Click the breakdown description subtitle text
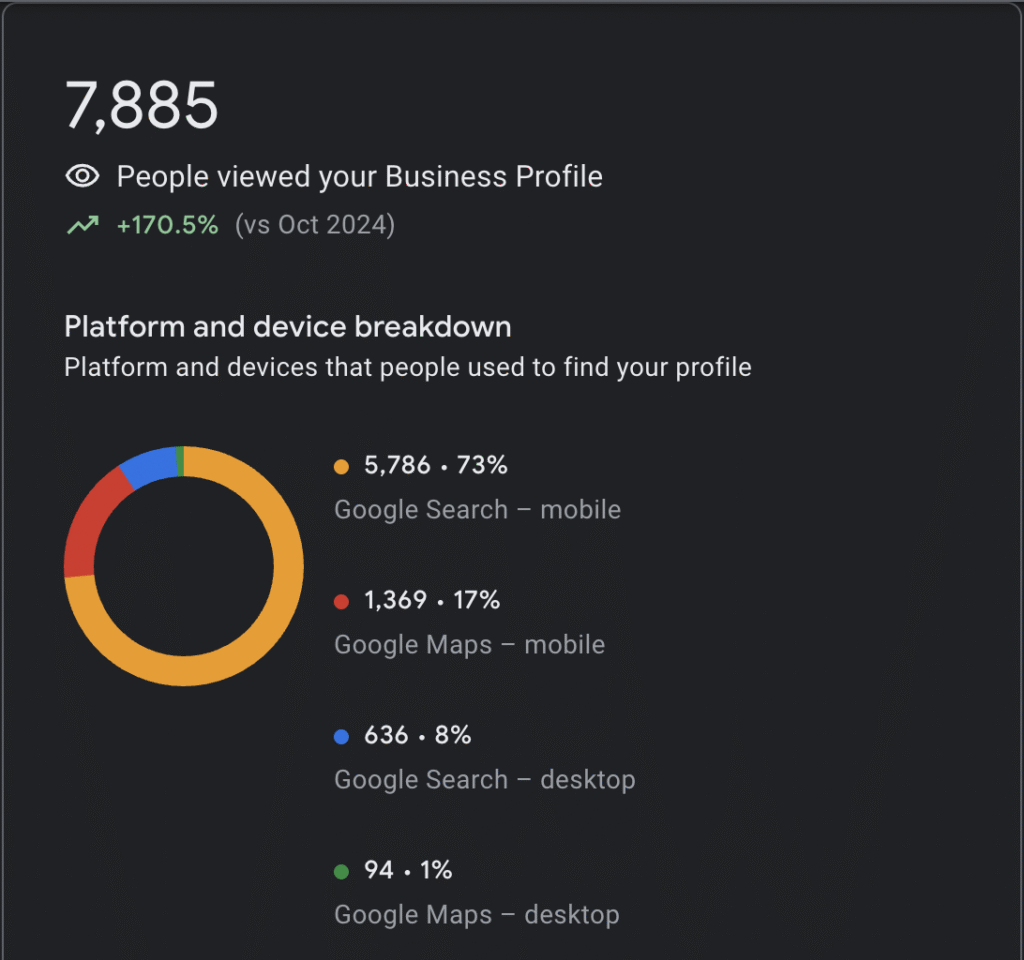This screenshot has height=960, width=1024. click(x=407, y=367)
